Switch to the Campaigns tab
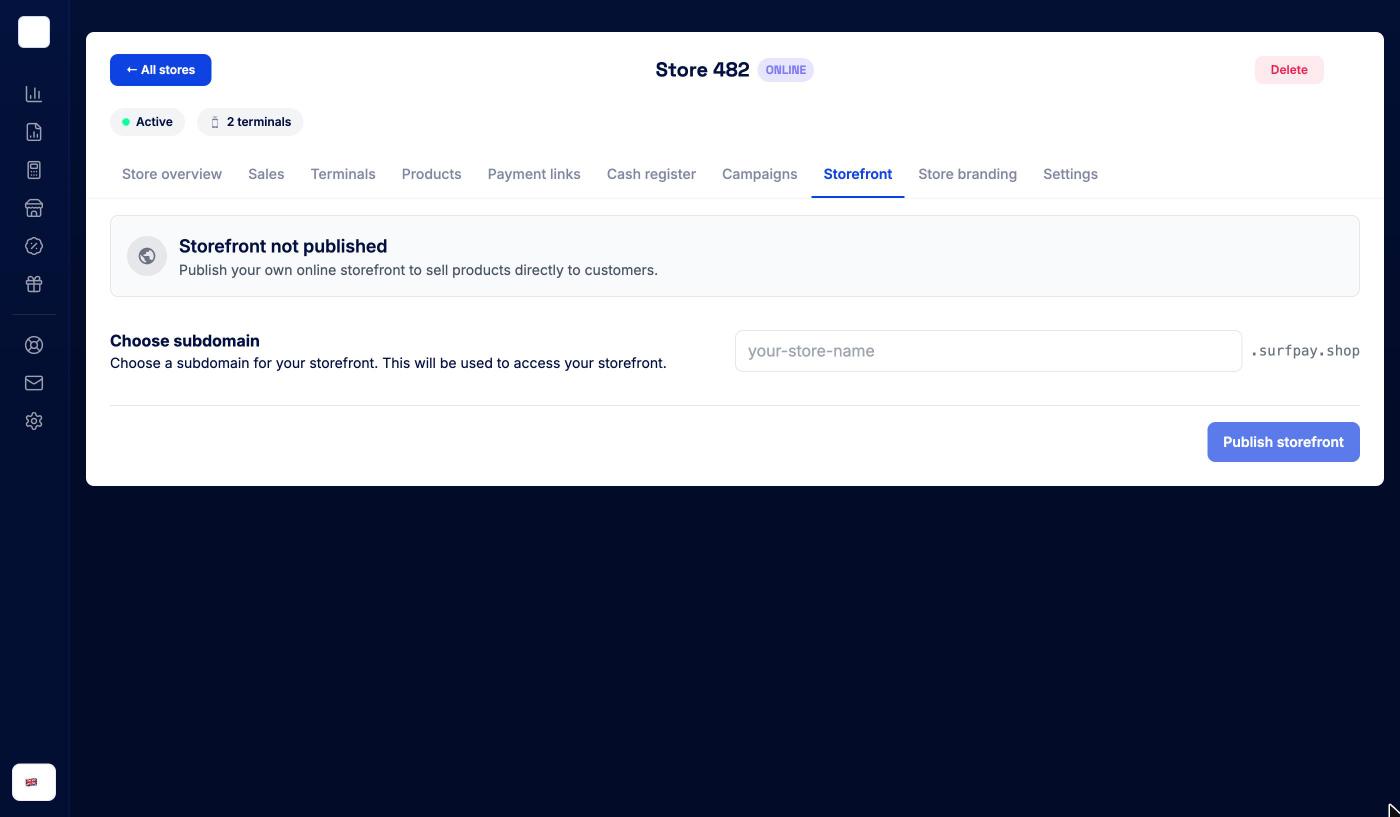This screenshot has height=817, width=1400. (760, 174)
